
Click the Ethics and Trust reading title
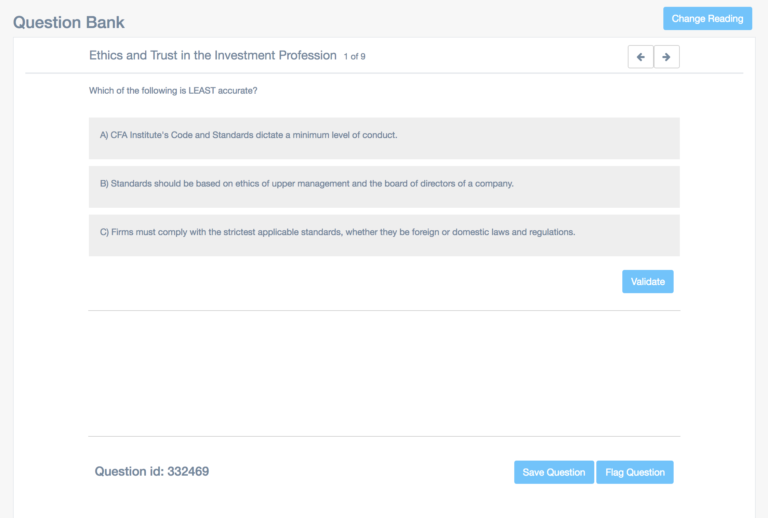pos(213,55)
